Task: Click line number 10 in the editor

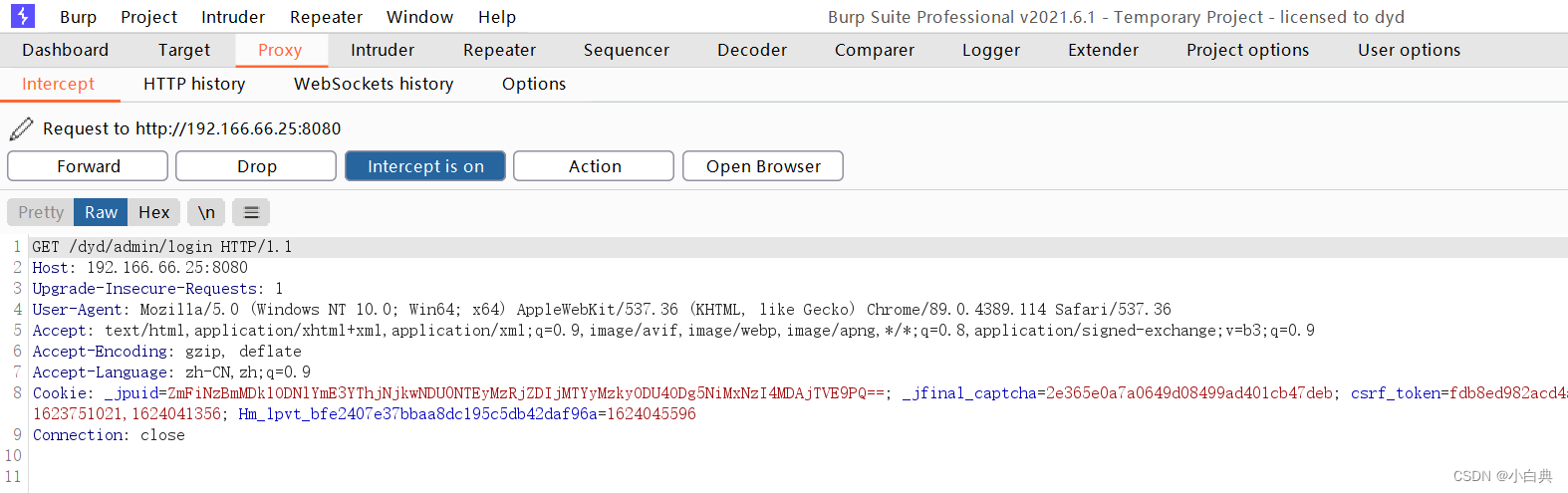Action: pyautogui.click(x=13, y=456)
